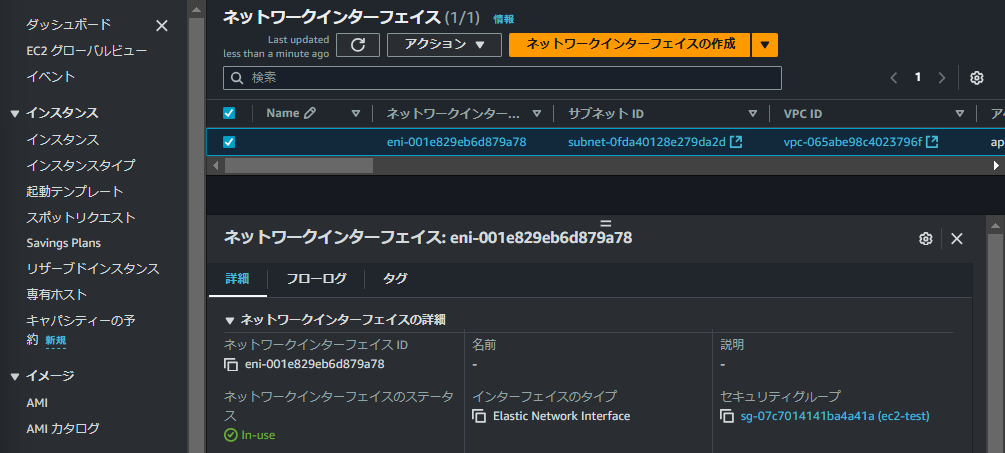The height and width of the screenshot is (453, 1005).
Task: Open subnet-0fda40128e279da2d link
Action: click(x=647, y=142)
